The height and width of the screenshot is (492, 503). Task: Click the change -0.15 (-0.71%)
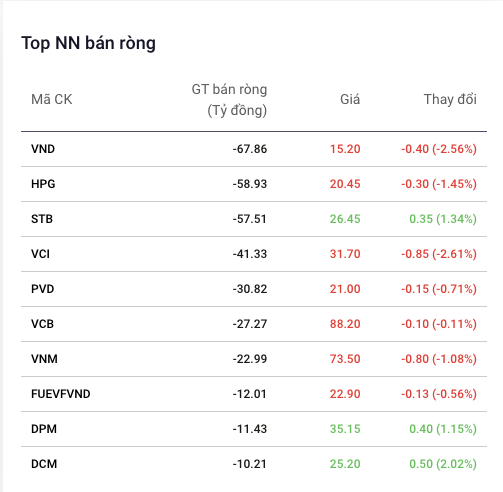439,289
